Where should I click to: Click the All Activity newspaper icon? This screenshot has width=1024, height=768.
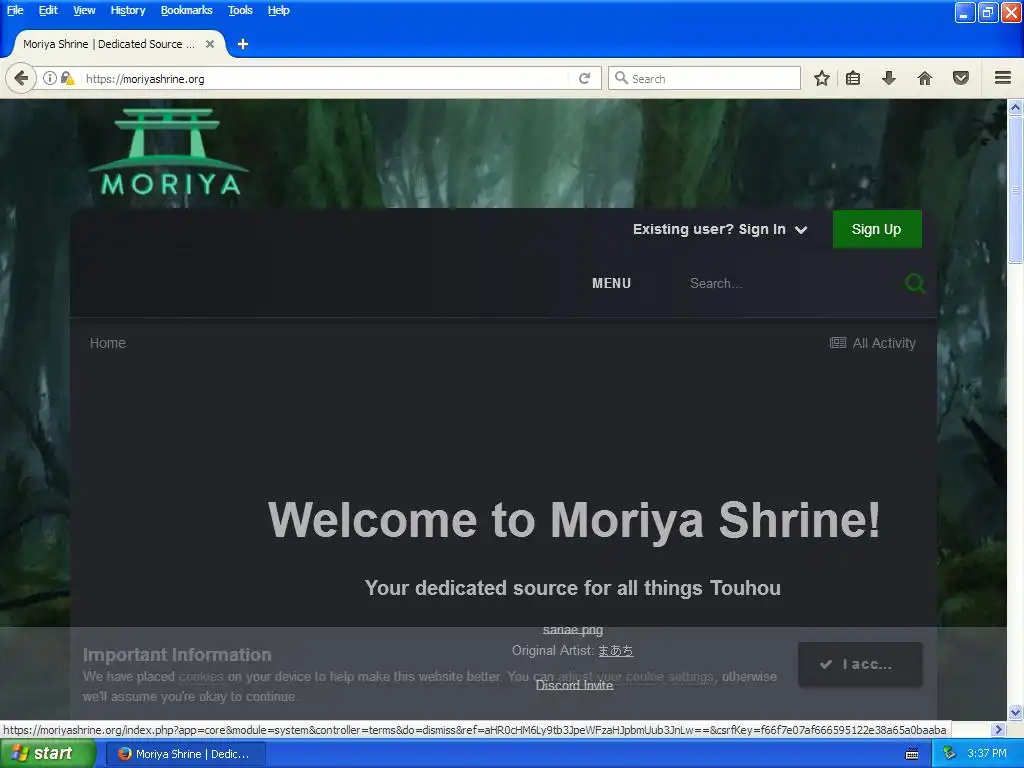click(x=837, y=343)
